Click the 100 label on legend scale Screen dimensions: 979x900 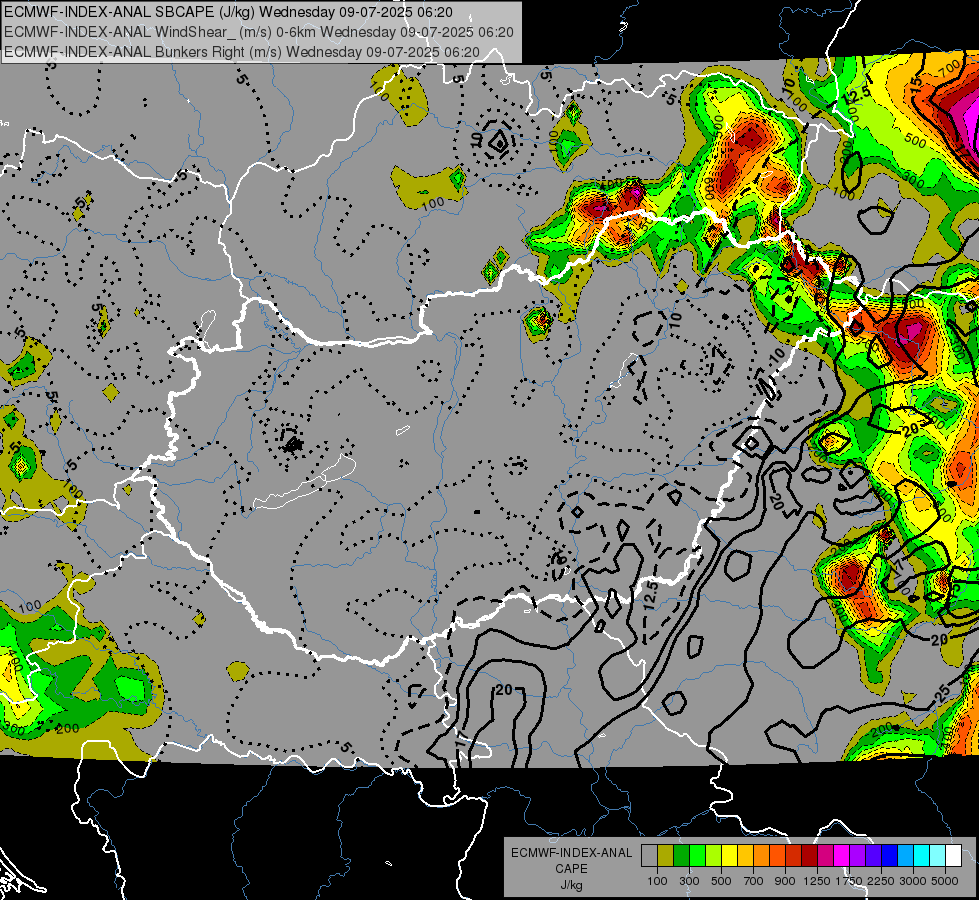[x=657, y=881]
